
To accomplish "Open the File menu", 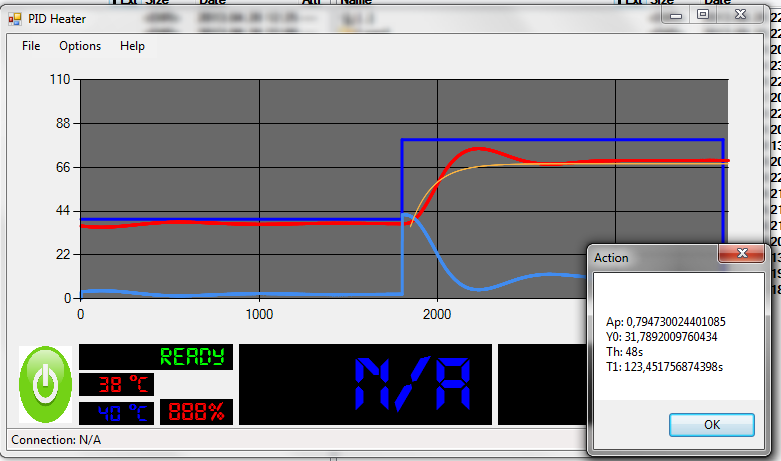I will [31, 46].
